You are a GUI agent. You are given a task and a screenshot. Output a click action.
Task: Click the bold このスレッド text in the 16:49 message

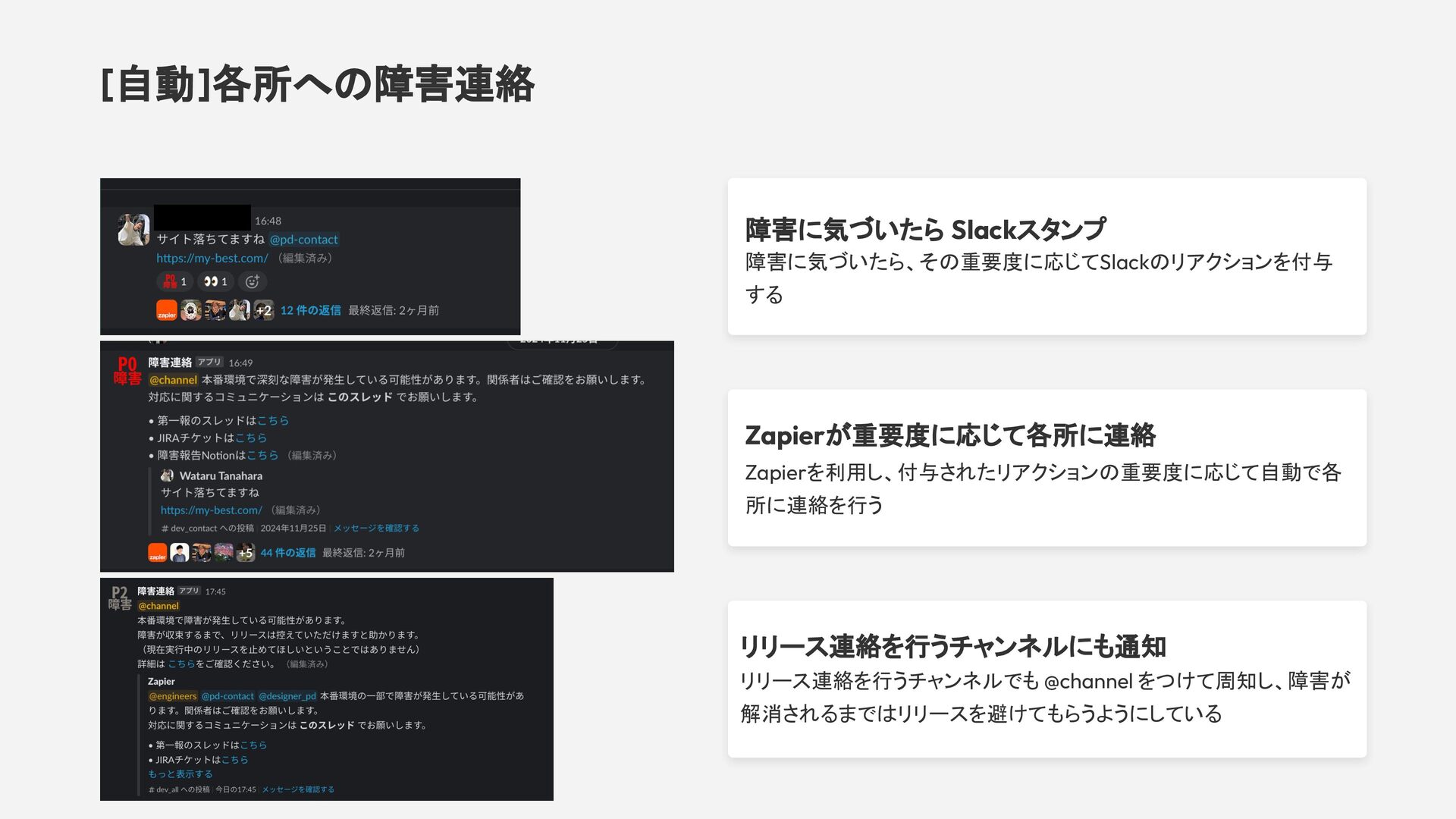coord(359,397)
